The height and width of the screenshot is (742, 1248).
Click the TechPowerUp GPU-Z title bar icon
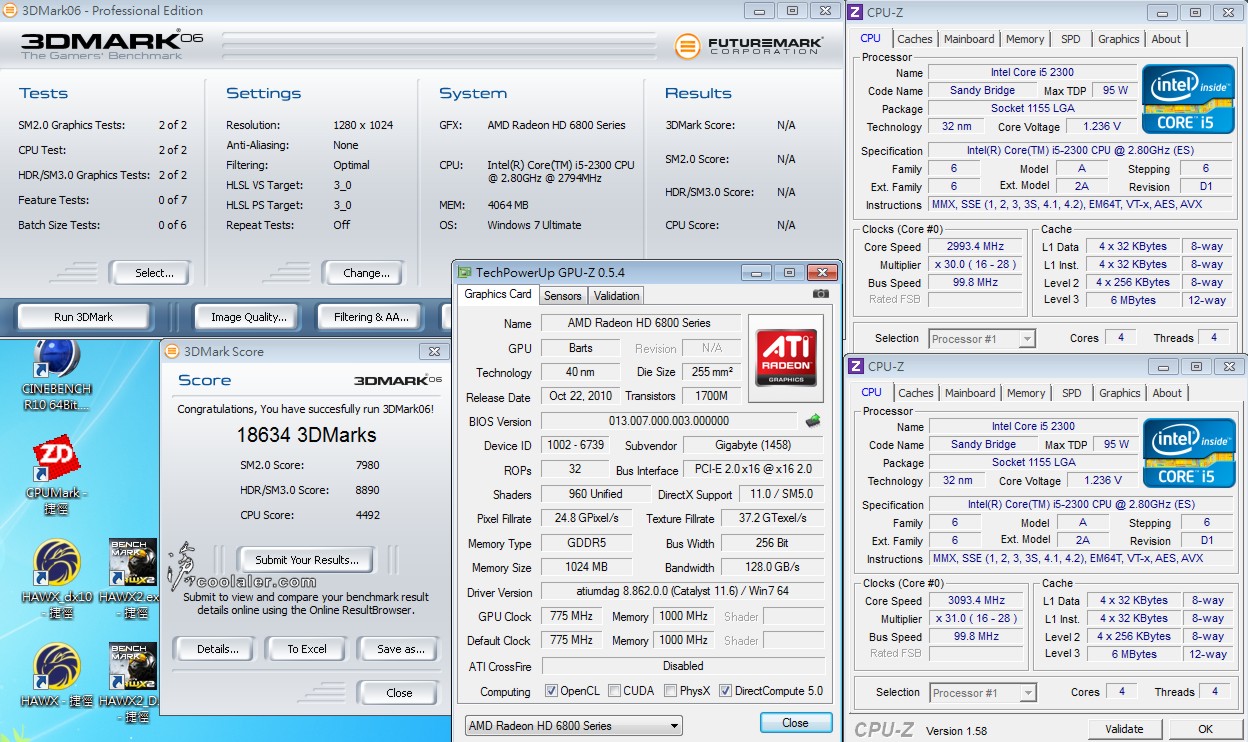coord(465,272)
